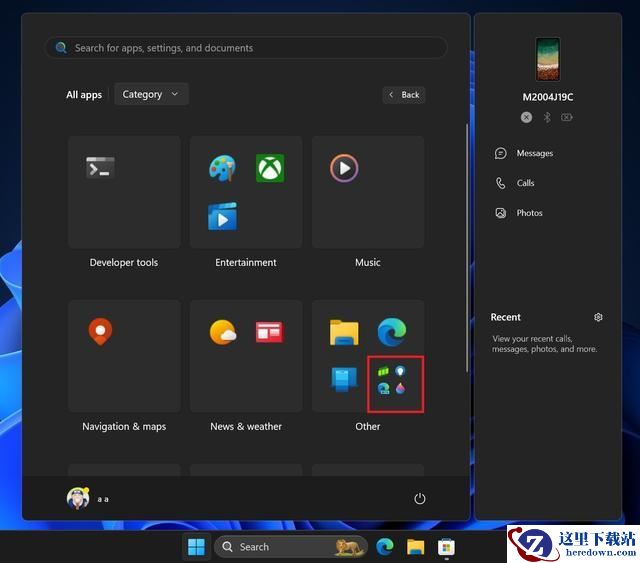
Task: Open the Terminal app in Developer tools
Action: point(100,167)
